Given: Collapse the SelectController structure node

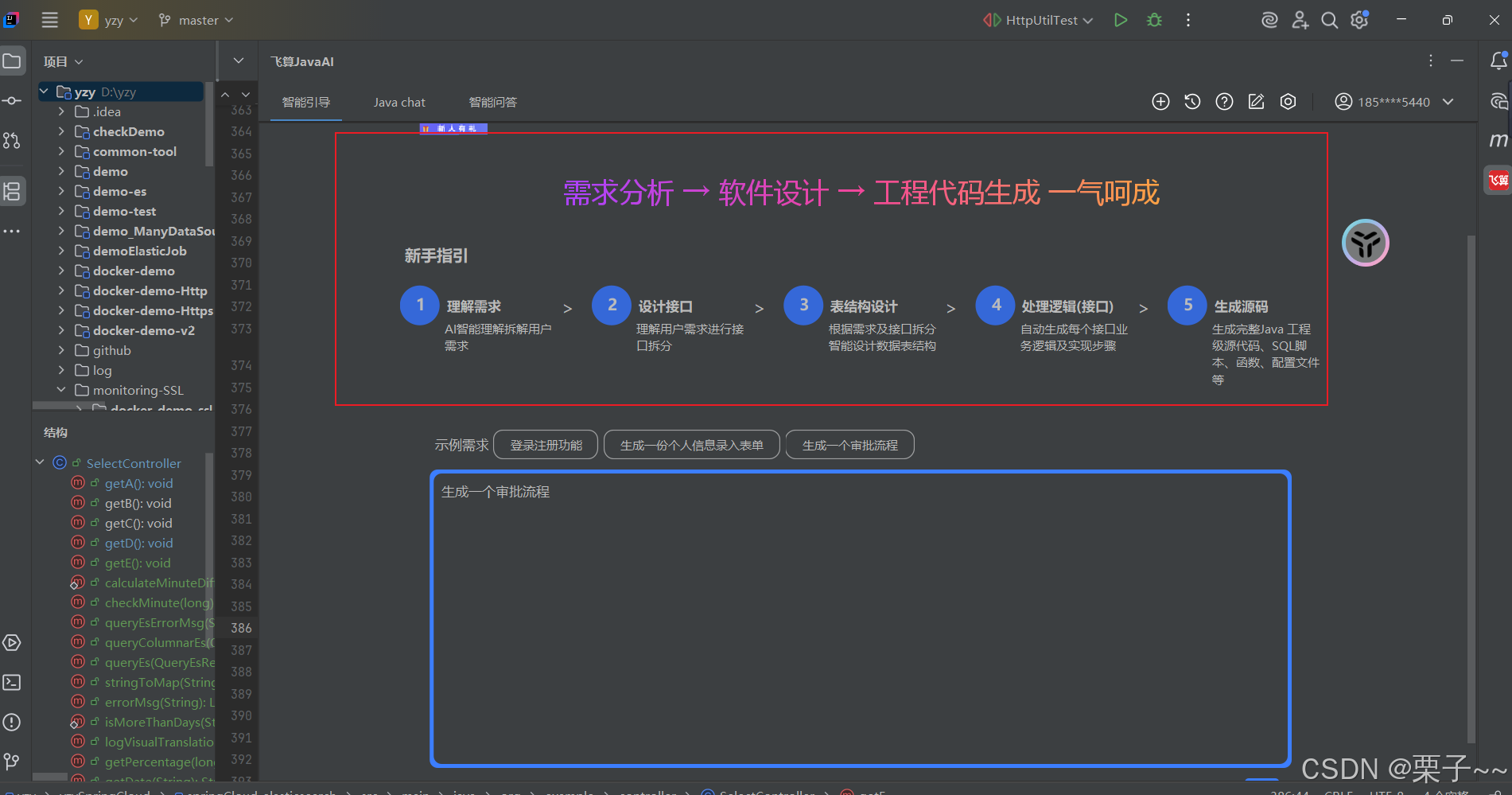Looking at the screenshot, I should [x=40, y=462].
